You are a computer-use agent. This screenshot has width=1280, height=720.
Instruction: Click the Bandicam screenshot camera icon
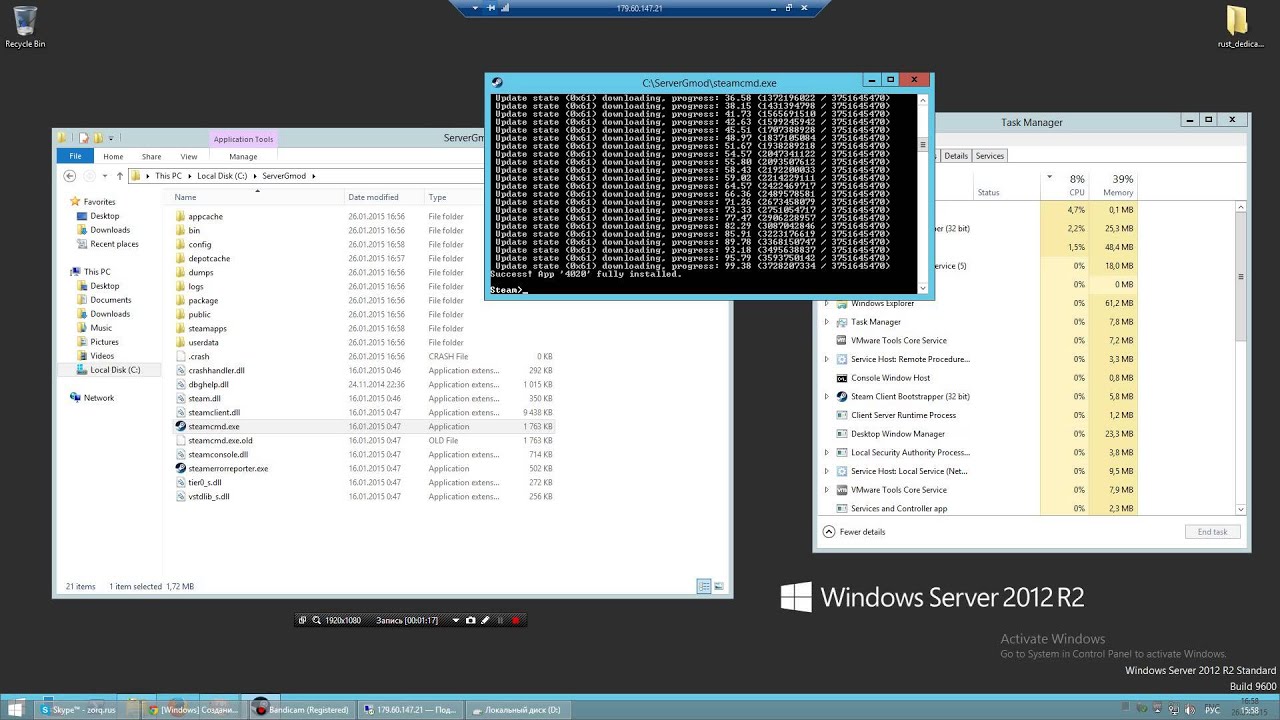click(x=471, y=620)
